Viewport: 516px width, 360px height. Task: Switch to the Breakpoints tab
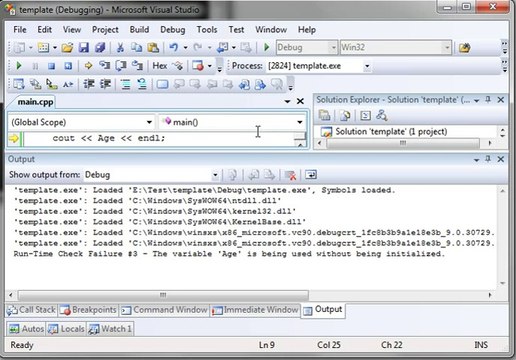[88, 310]
